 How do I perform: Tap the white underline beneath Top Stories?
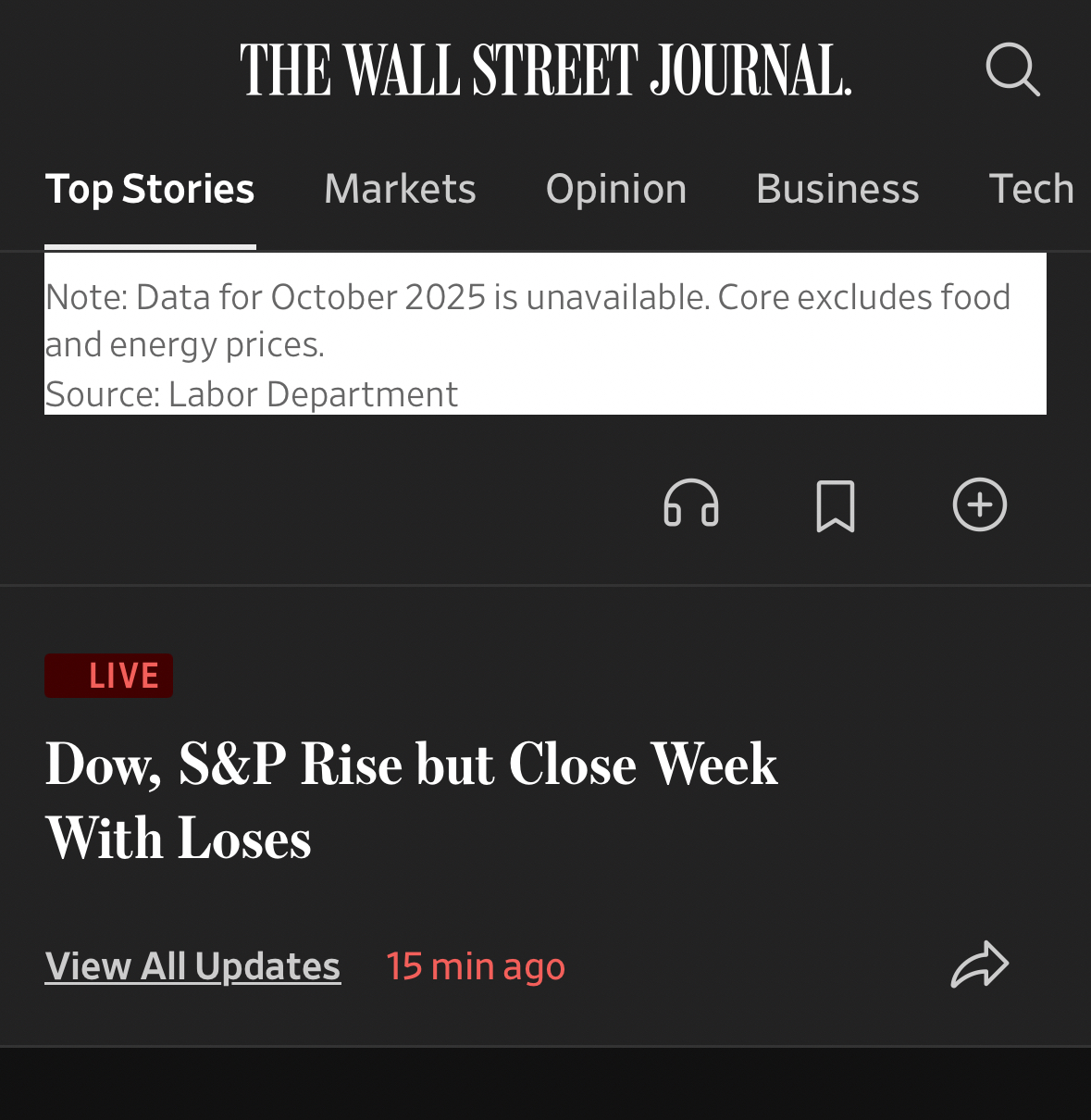pos(150,247)
